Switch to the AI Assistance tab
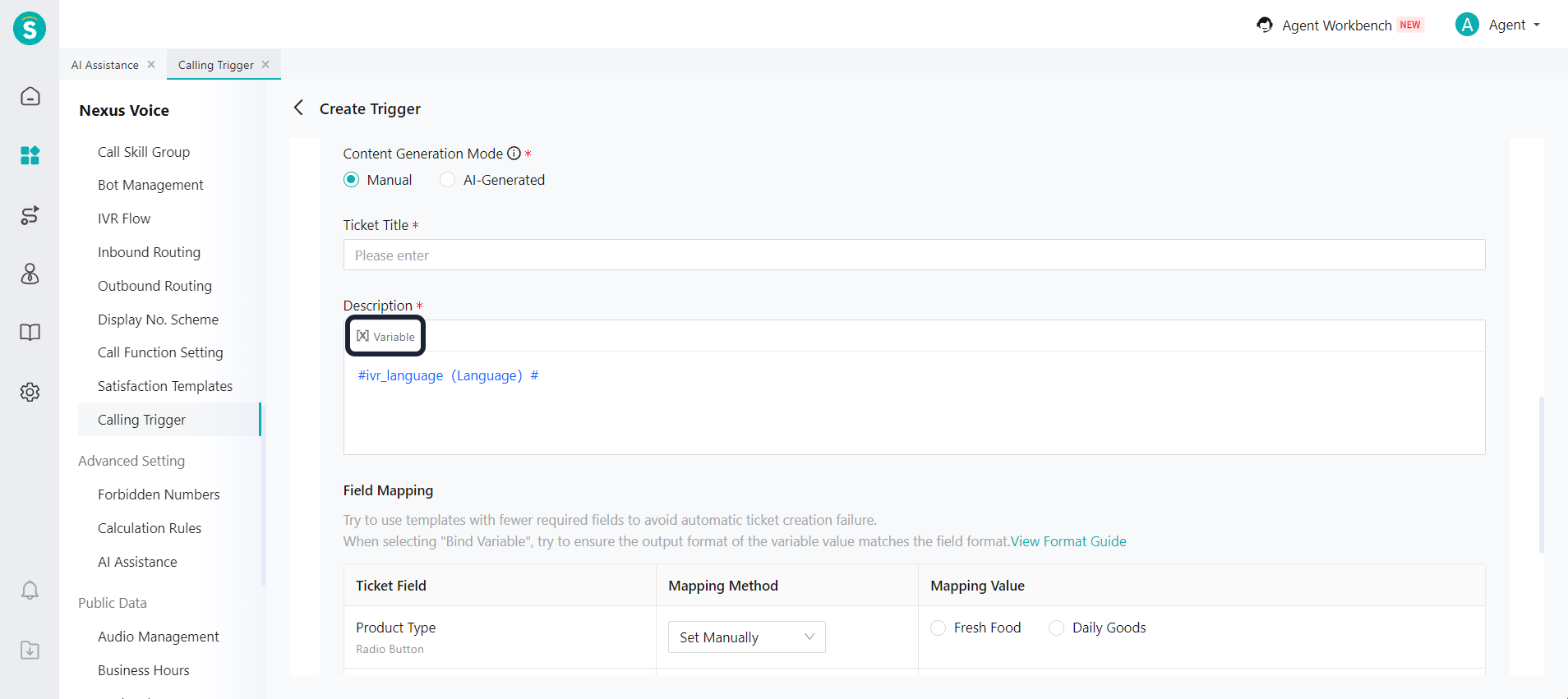 [x=105, y=65]
